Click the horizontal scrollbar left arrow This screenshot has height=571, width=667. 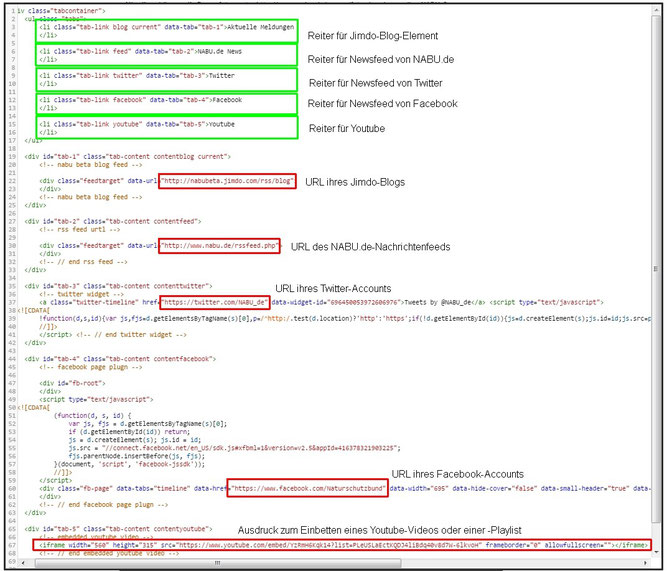coord(23,562)
